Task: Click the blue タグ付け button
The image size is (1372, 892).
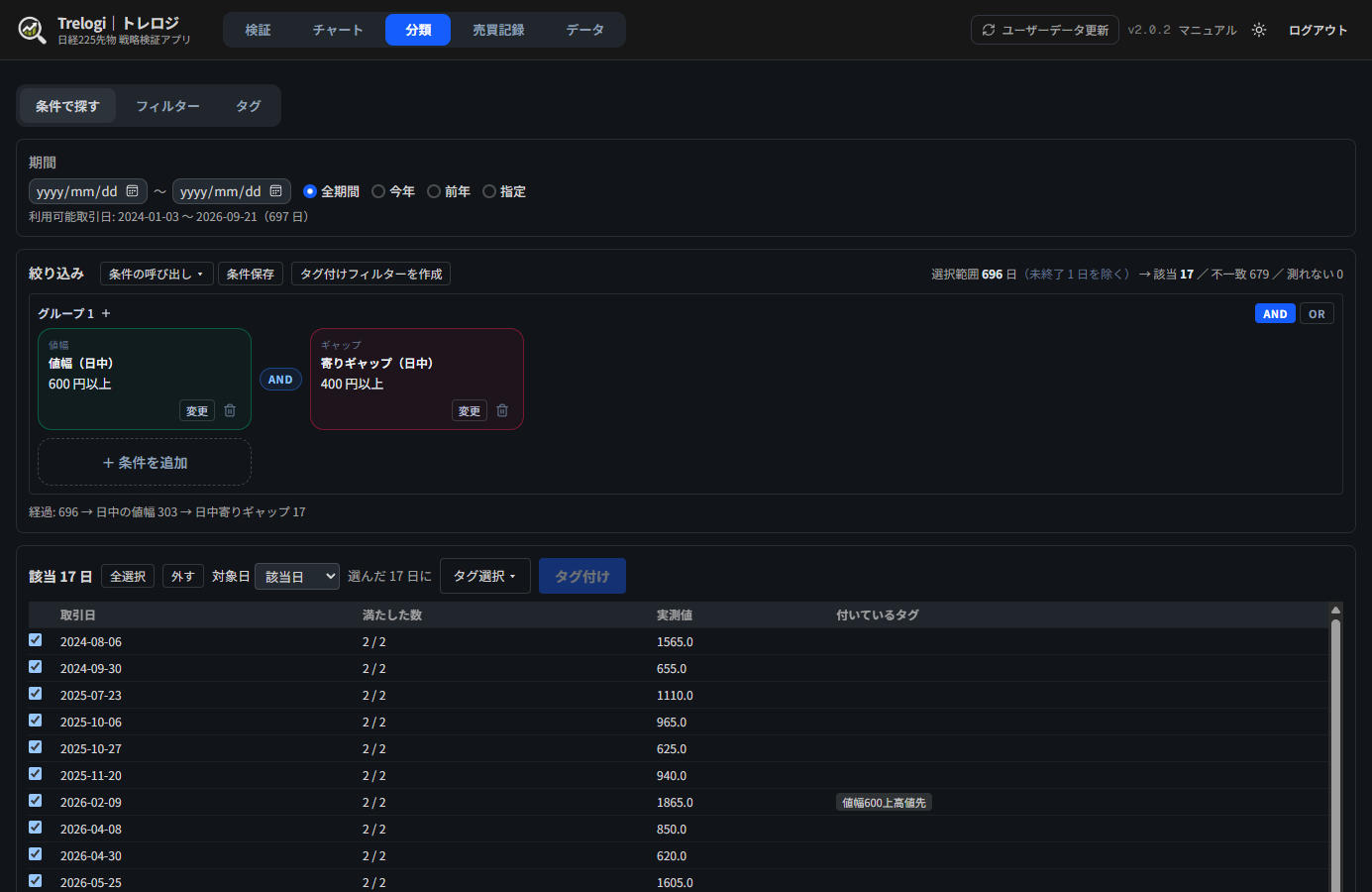Action: pyautogui.click(x=582, y=576)
